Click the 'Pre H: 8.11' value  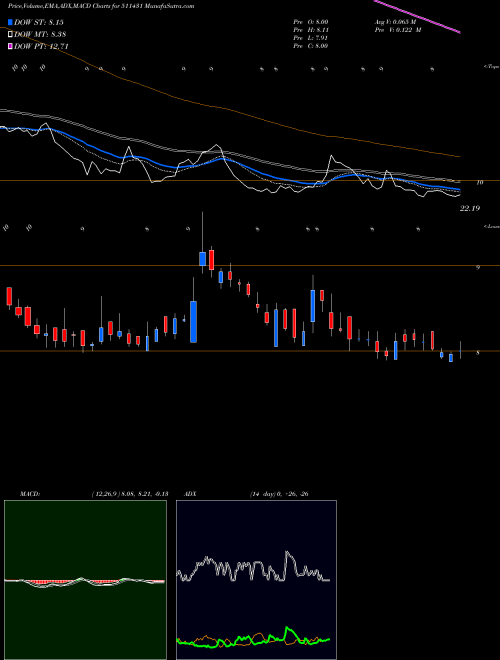point(311,29)
